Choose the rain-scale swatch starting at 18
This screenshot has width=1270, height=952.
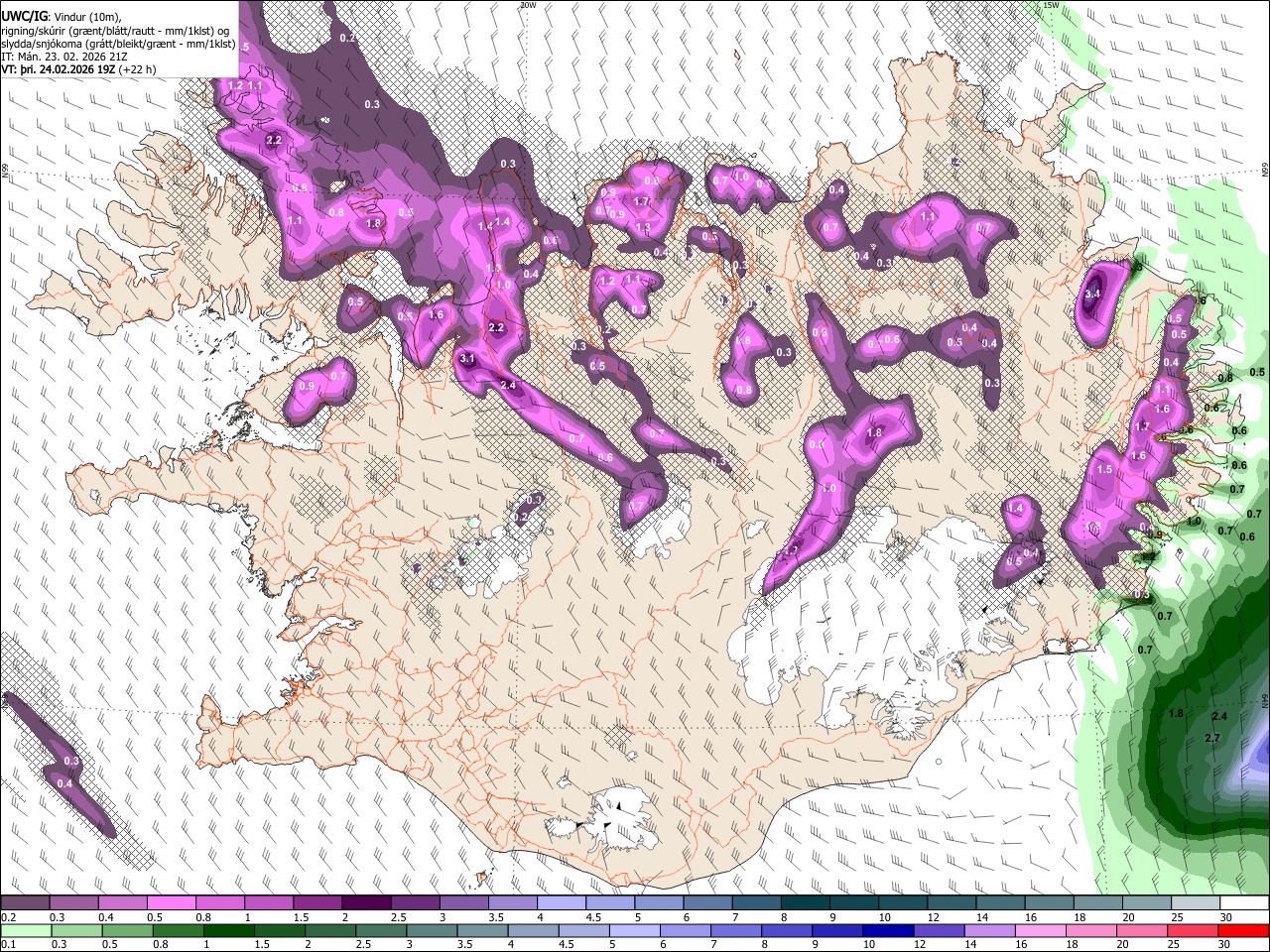click(1090, 931)
